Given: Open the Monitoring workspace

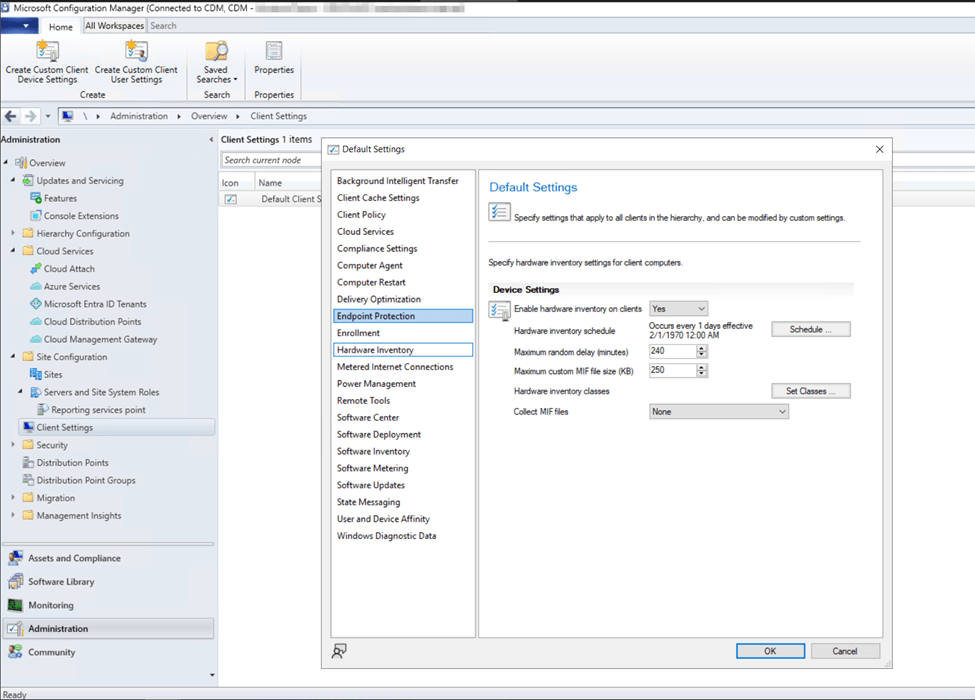Looking at the screenshot, I should click(x=51, y=605).
